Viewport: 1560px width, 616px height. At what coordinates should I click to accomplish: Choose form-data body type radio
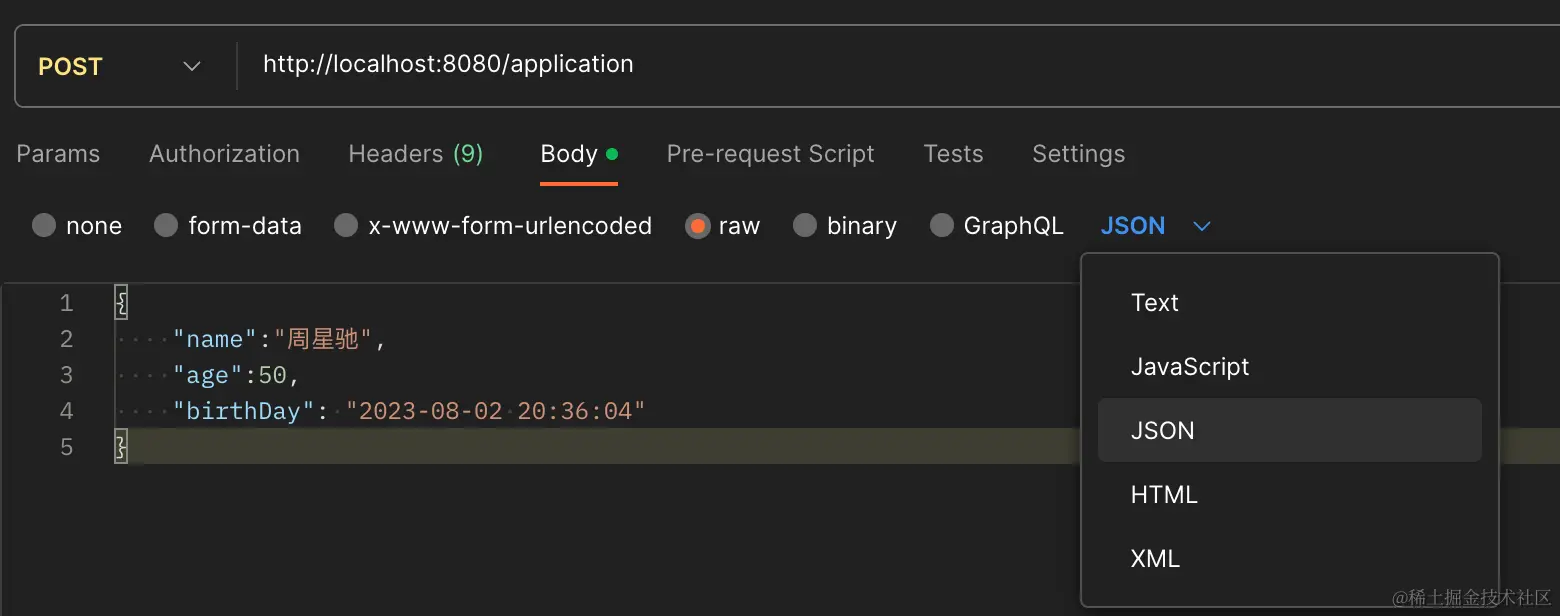166,226
